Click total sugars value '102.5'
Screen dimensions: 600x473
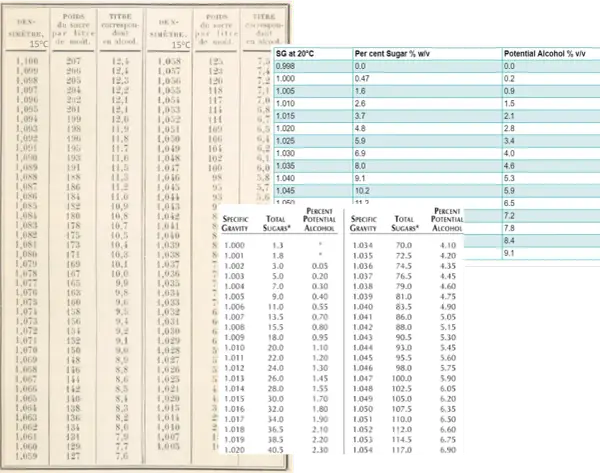point(402,388)
